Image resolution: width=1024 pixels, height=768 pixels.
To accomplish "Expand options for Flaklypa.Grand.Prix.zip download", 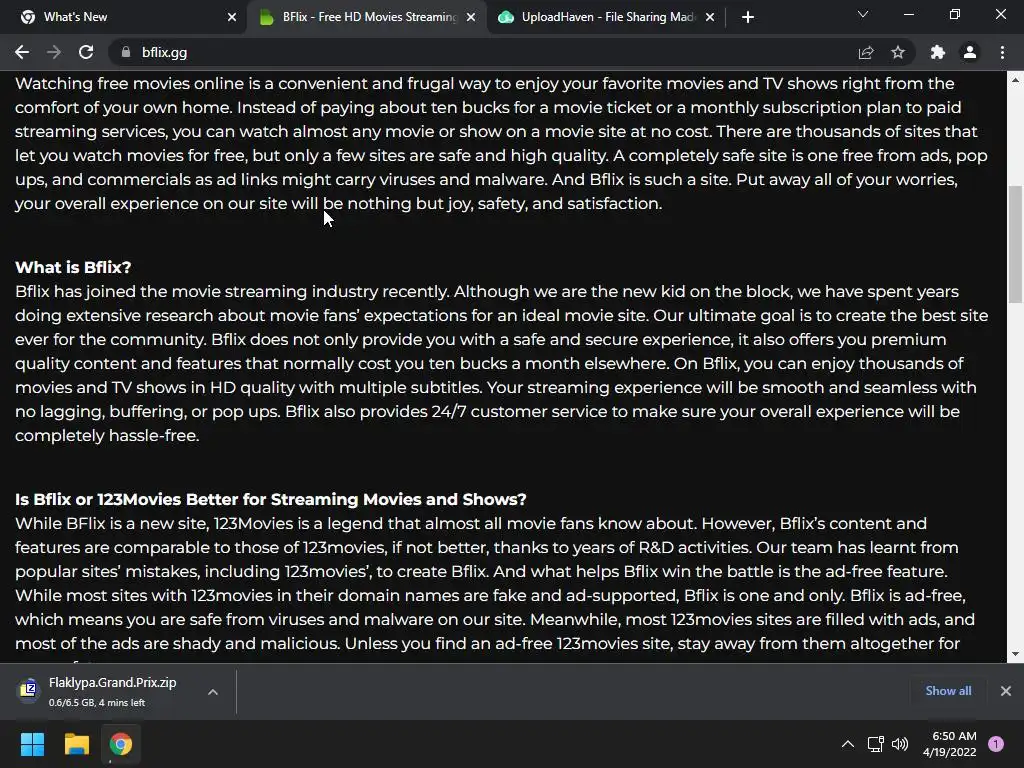I will [x=213, y=692].
